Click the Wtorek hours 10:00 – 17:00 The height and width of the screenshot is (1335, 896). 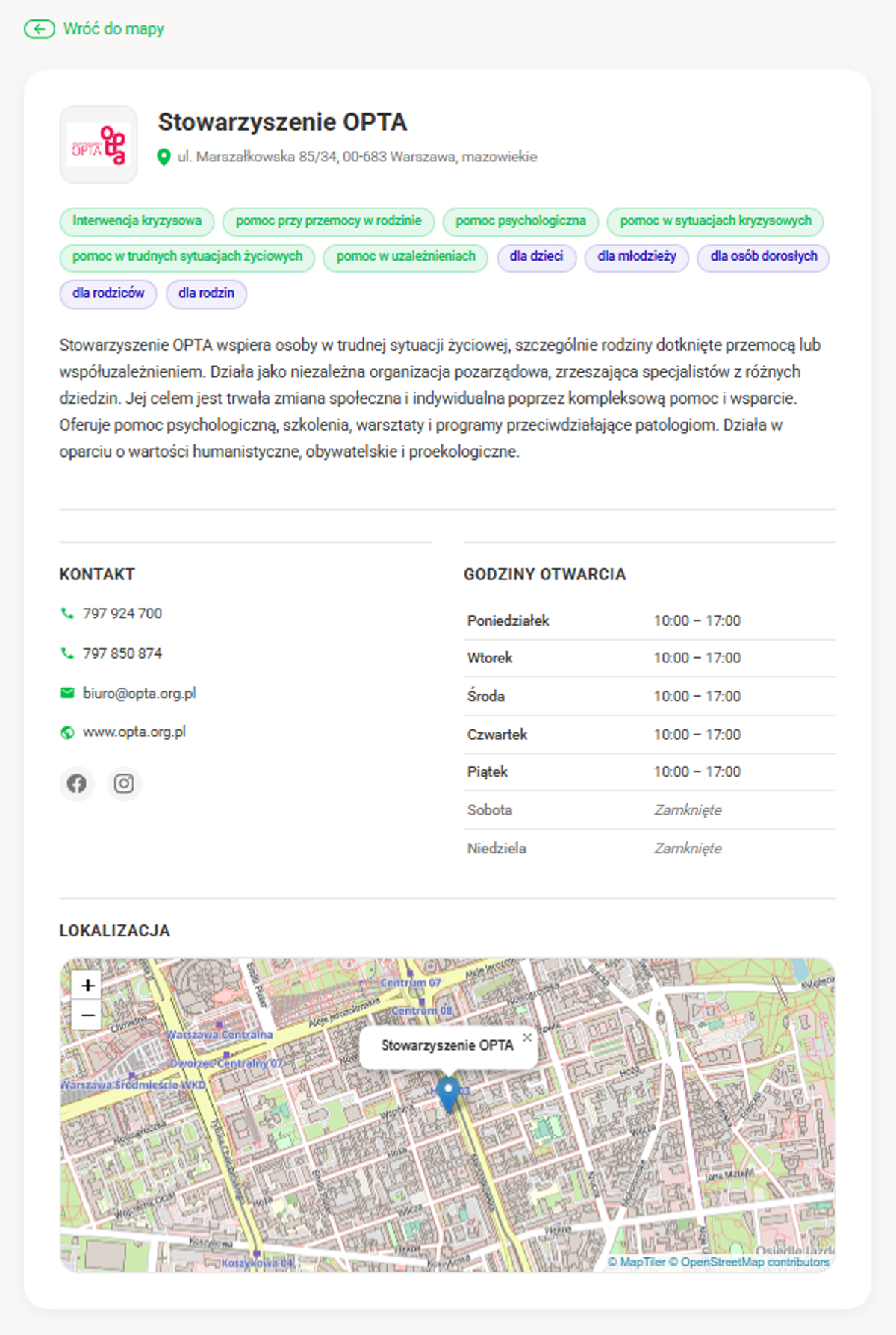(697, 658)
